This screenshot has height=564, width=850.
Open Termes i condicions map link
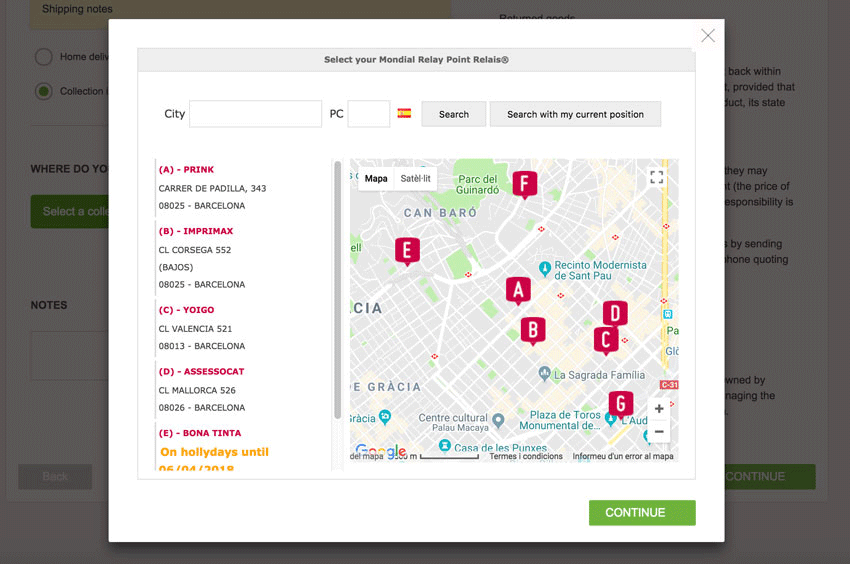click(526, 457)
